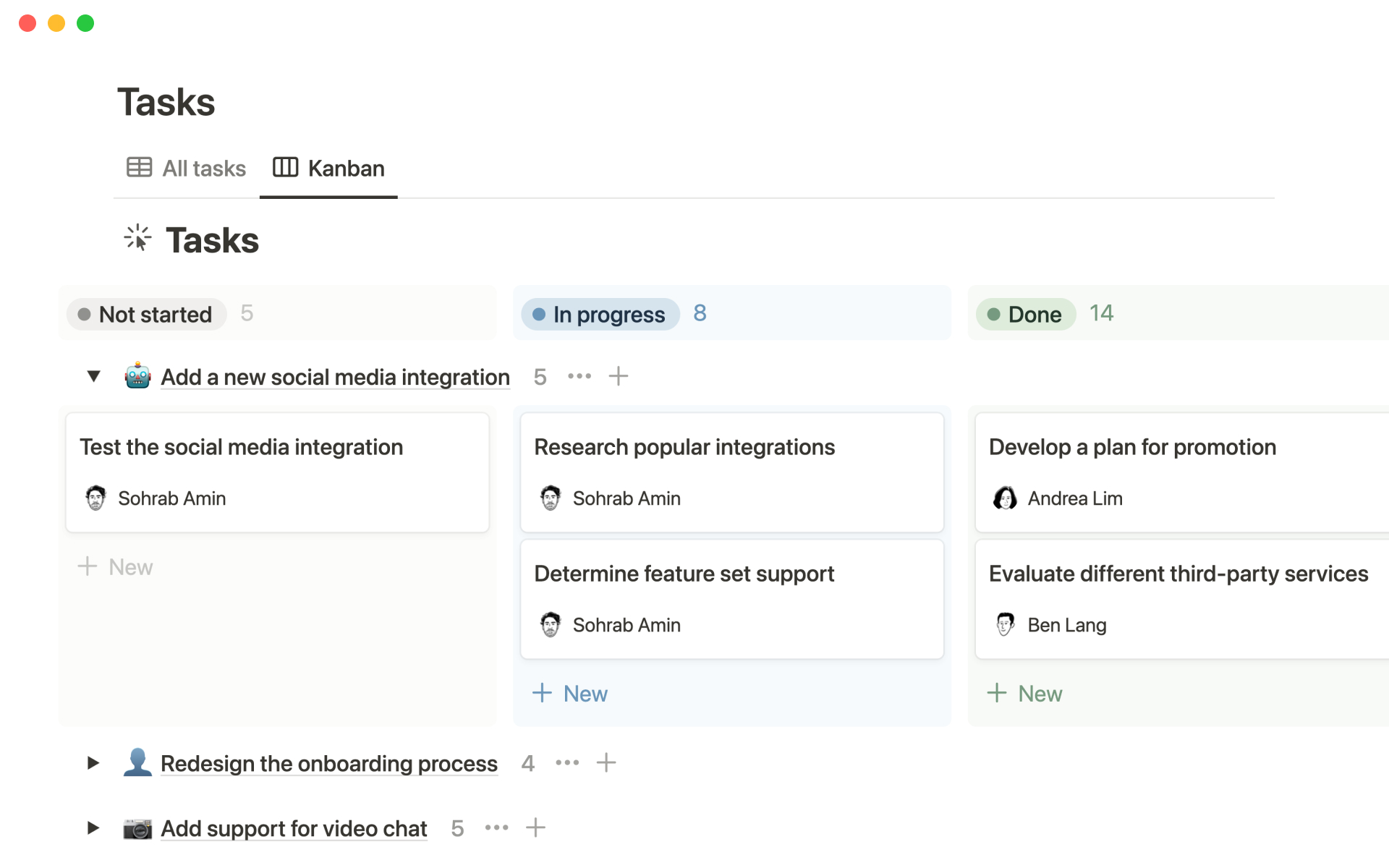Open options for Redesign onboarding group
Screen dimensions: 1389x868
coord(567,762)
